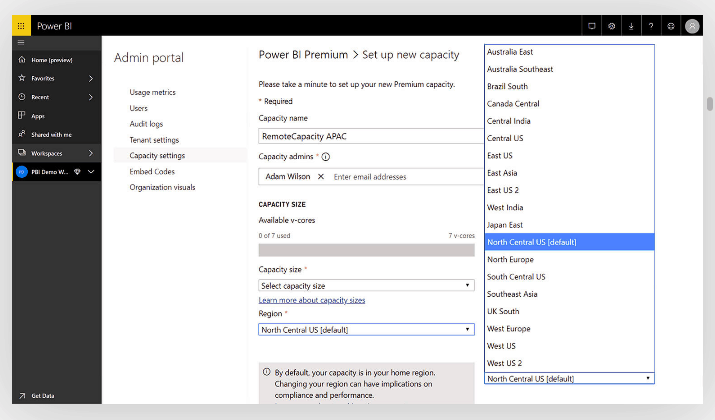Remove Adam Wilson from capacity admins
Screen dimensions: 715x420
click(x=321, y=176)
